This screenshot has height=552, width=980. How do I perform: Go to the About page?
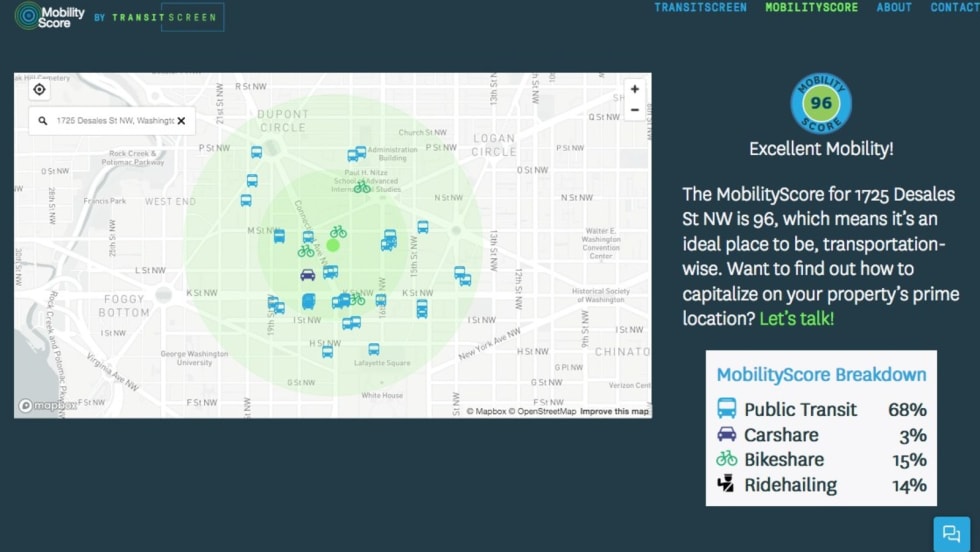click(x=894, y=8)
